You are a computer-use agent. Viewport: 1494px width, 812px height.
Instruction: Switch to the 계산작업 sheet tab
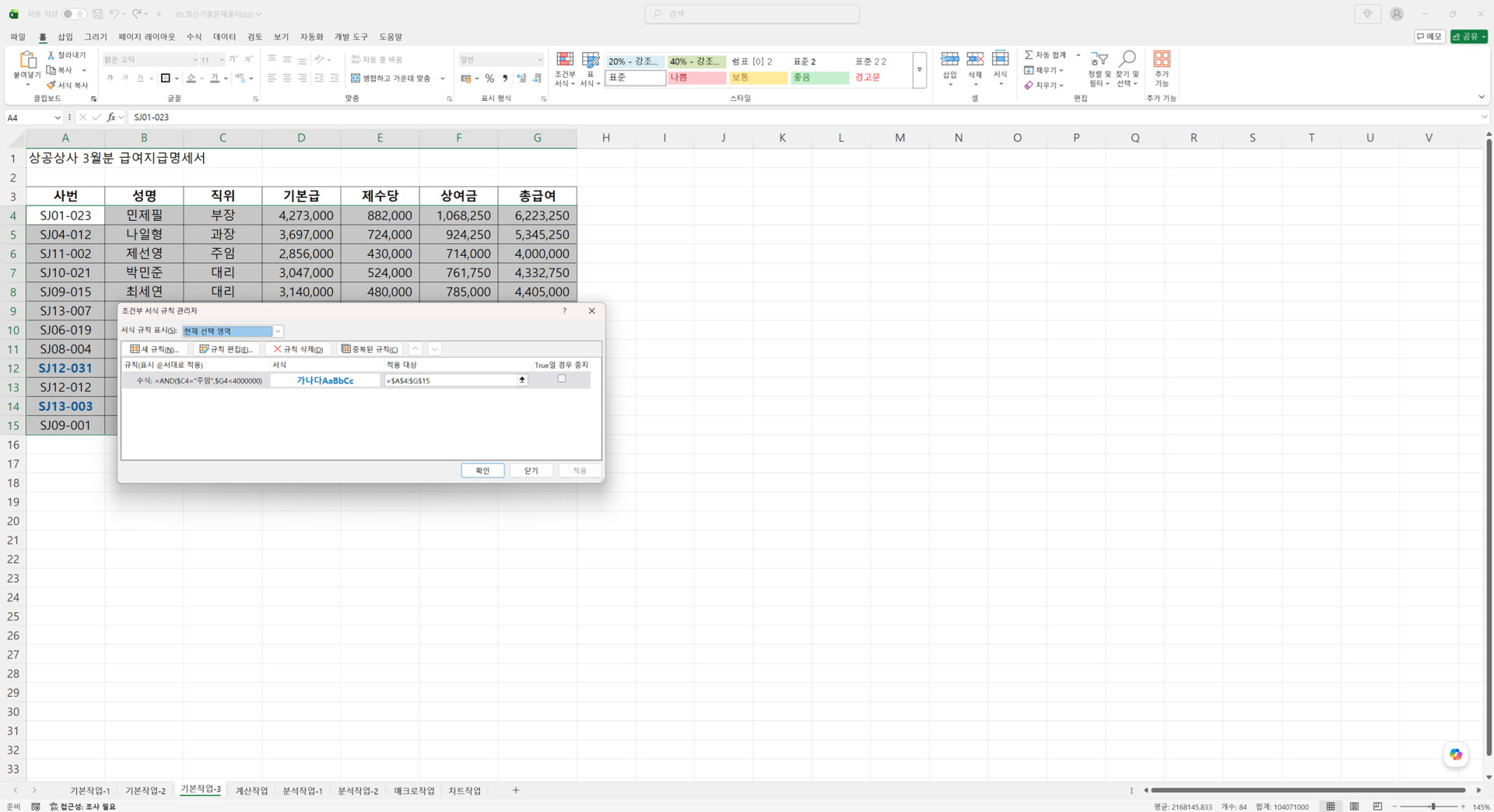(251, 791)
